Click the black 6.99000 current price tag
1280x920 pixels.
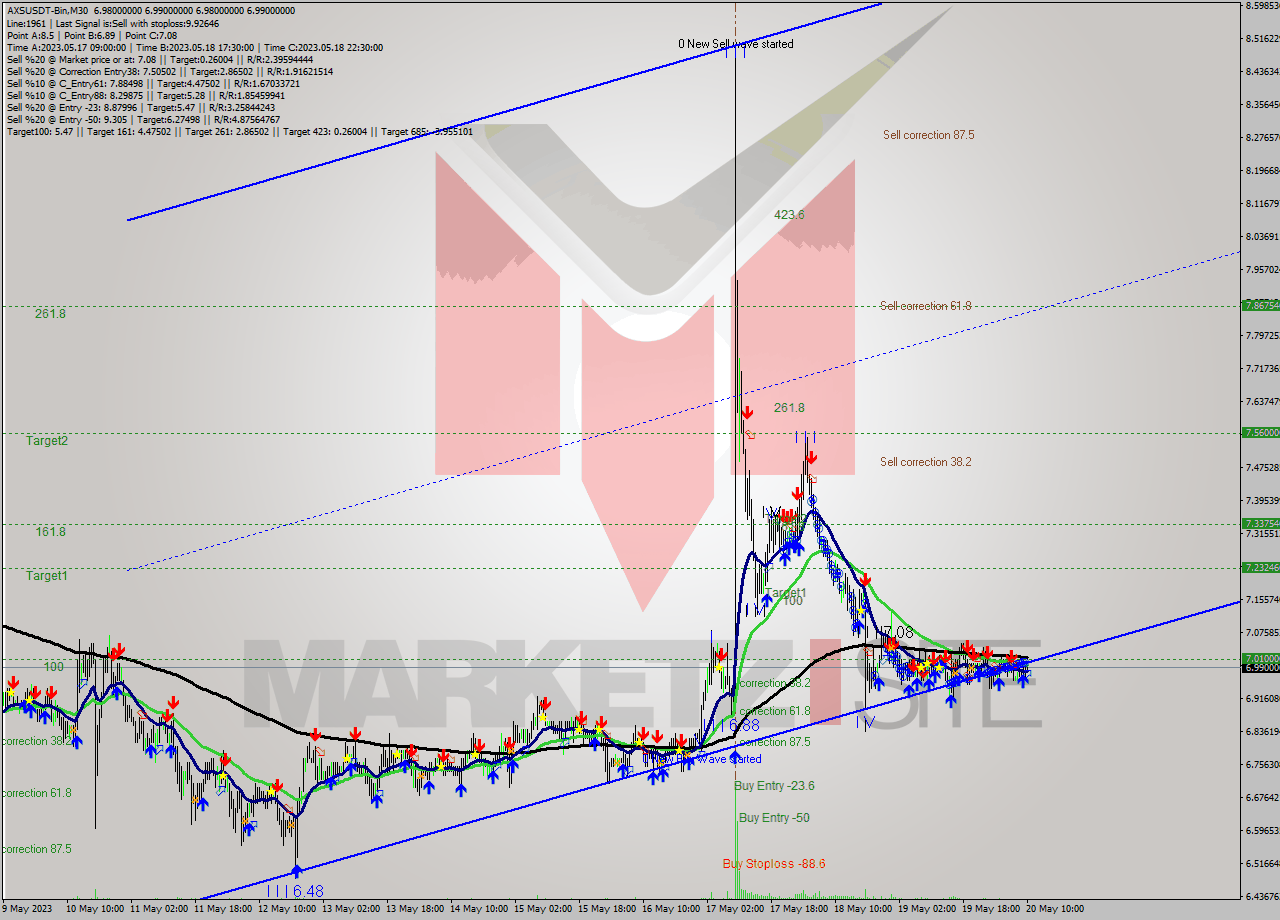coord(1260,667)
